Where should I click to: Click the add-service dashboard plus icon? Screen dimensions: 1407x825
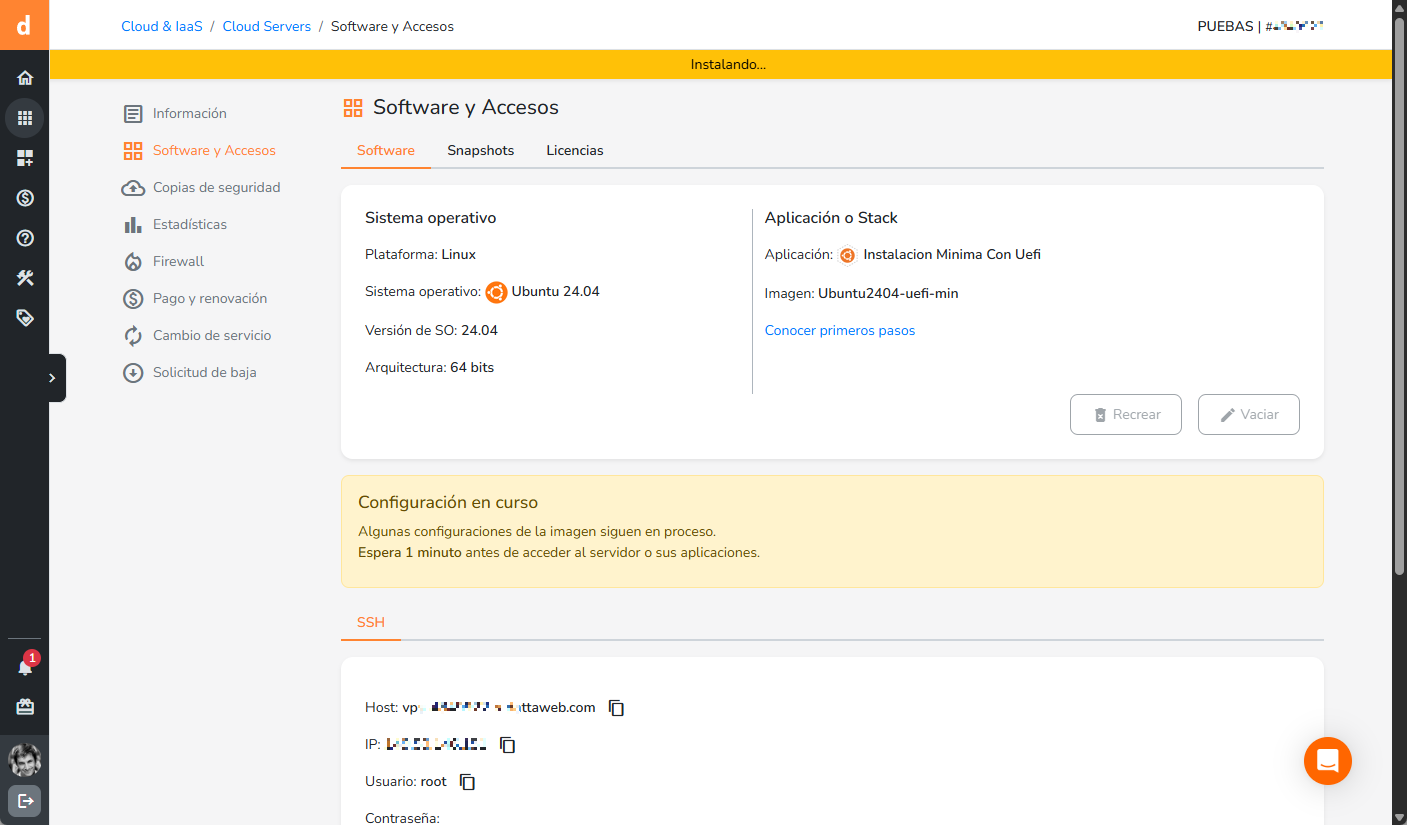(25, 158)
